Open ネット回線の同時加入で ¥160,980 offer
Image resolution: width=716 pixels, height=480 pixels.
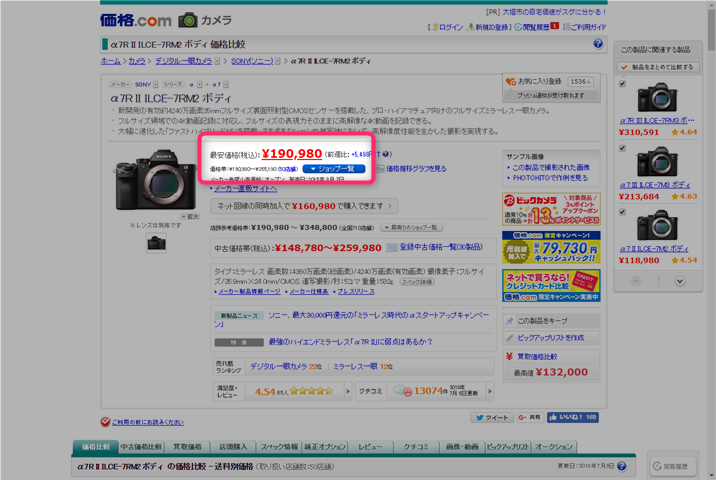304,206
